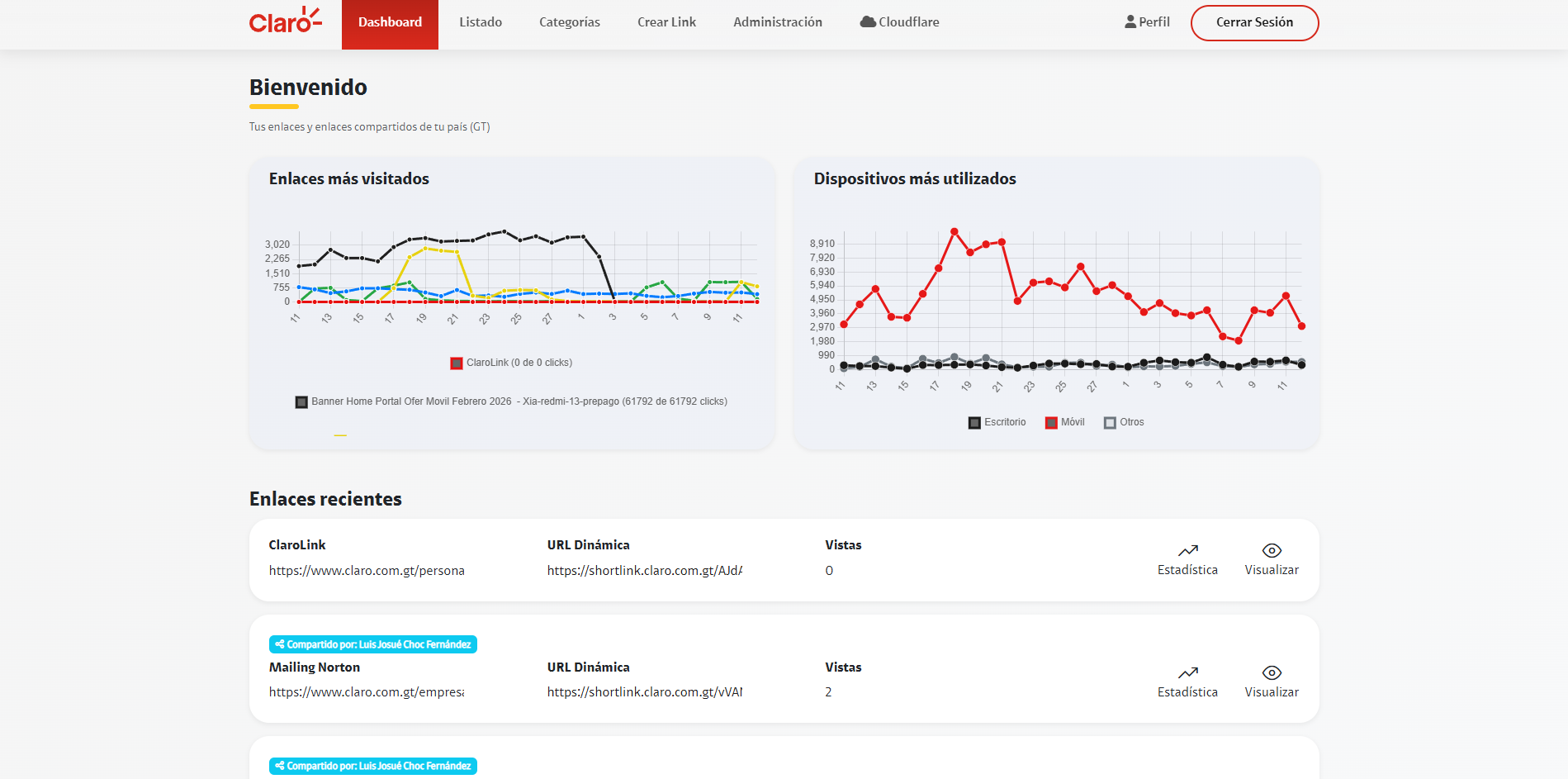Toggle the Otros legend series
This screenshot has height=779, width=1568.
pos(1124,422)
